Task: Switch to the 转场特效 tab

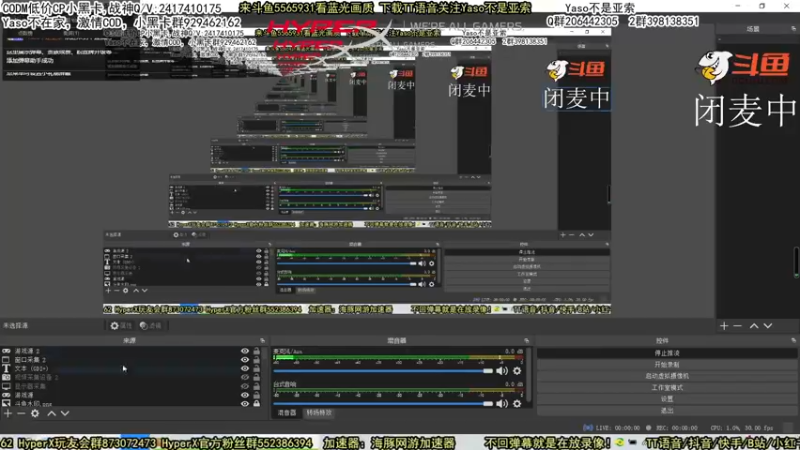Action: (x=319, y=413)
